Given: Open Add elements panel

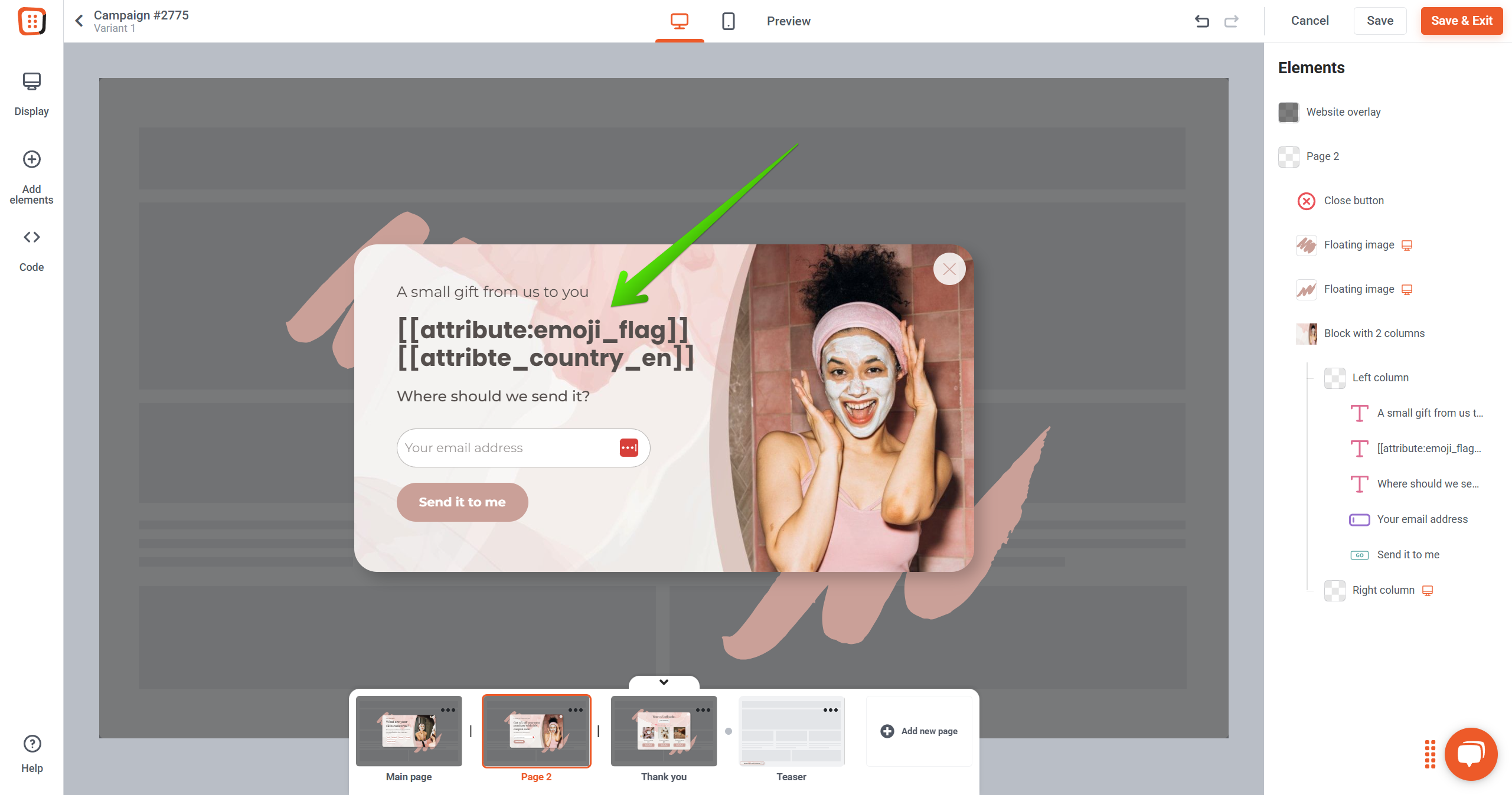Looking at the screenshot, I should point(32,178).
